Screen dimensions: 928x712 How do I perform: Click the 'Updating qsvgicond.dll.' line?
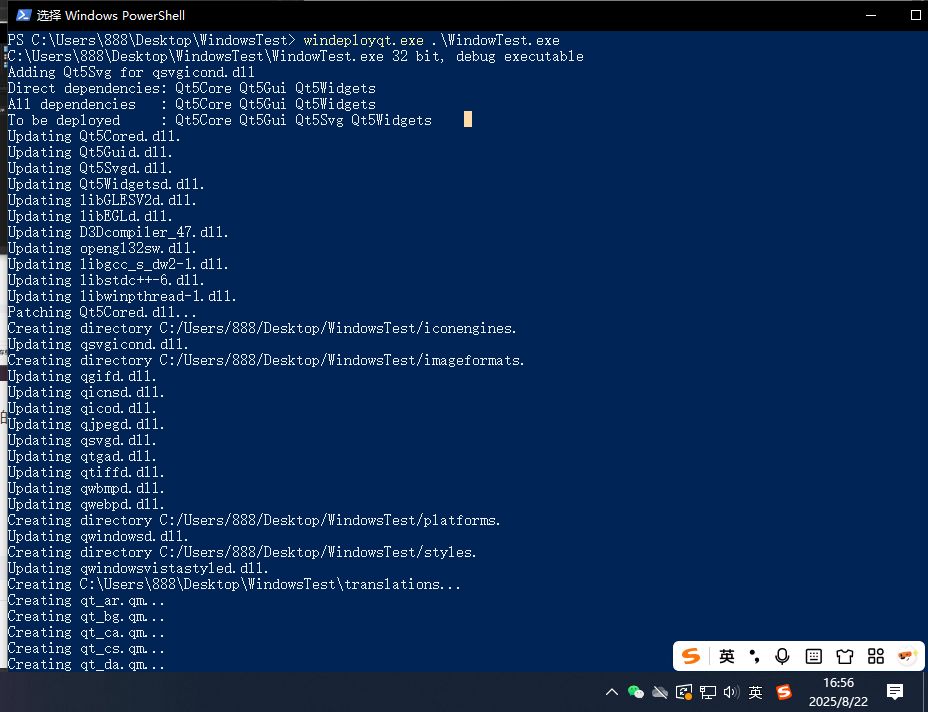pyautogui.click(x=98, y=344)
